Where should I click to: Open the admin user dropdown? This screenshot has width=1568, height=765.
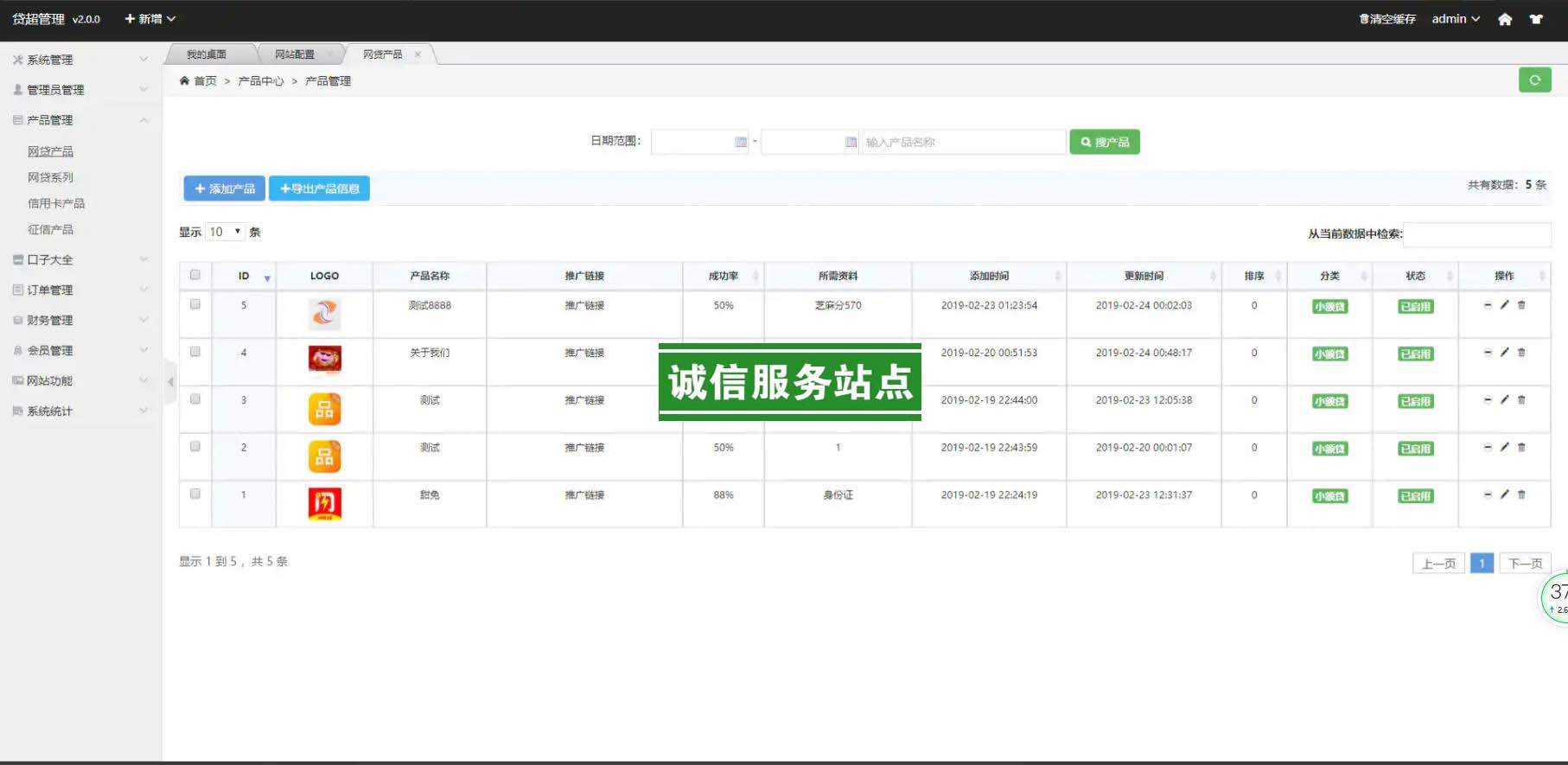1456,19
